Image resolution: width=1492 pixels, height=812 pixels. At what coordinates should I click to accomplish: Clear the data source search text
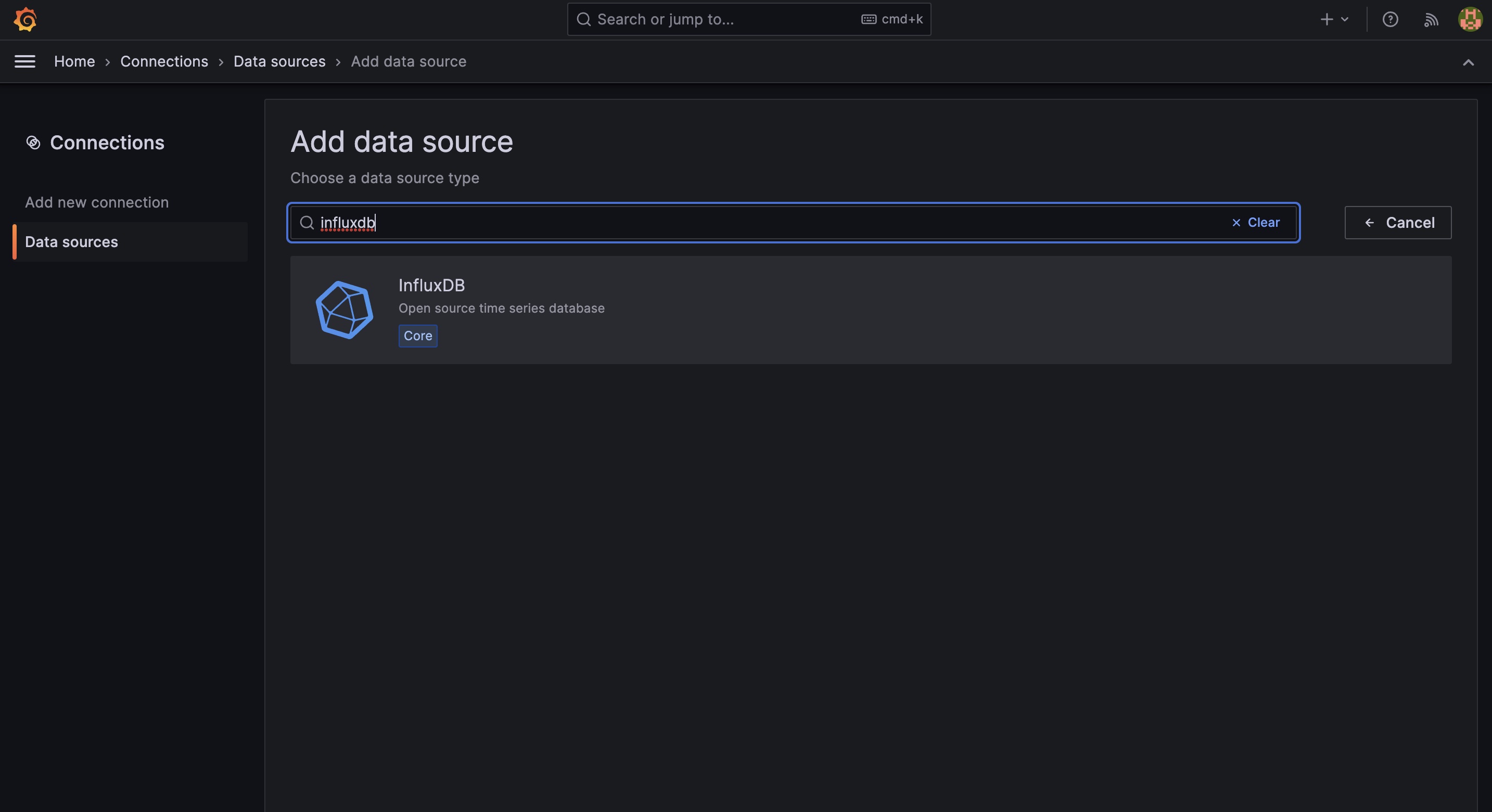coord(1255,222)
